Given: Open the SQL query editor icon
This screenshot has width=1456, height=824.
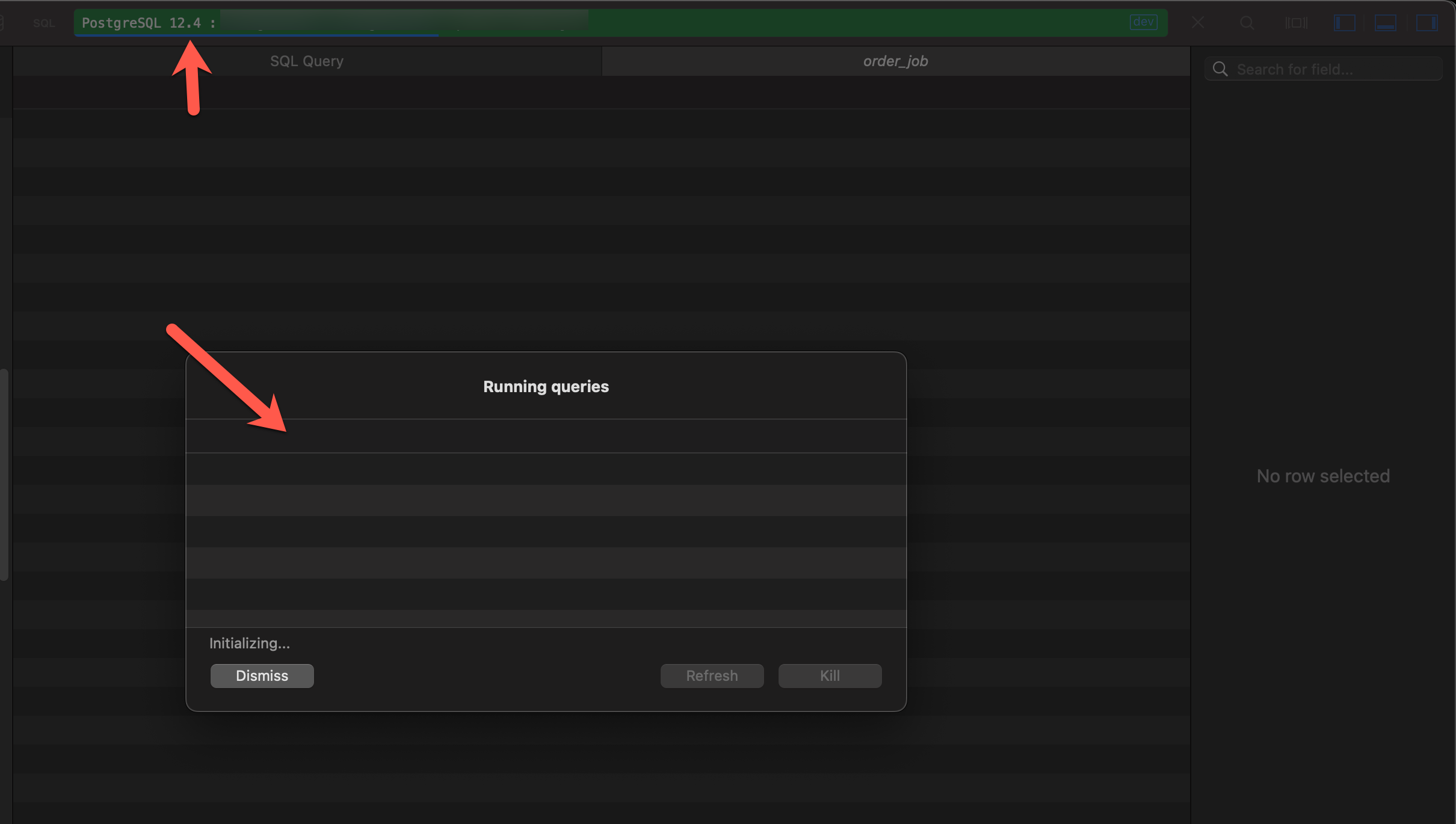Looking at the screenshot, I should pyautogui.click(x=43, y=23).
